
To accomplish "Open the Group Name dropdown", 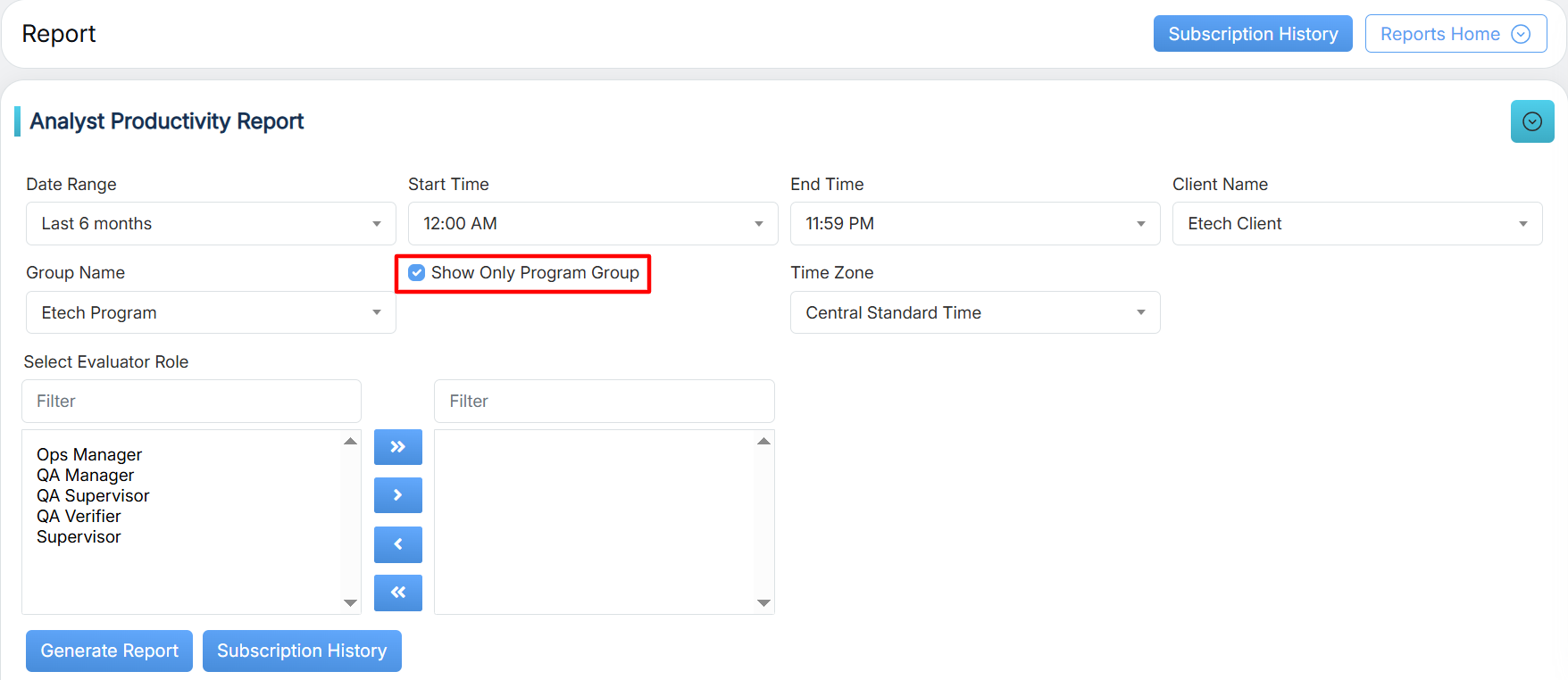I will click(211, 313).
